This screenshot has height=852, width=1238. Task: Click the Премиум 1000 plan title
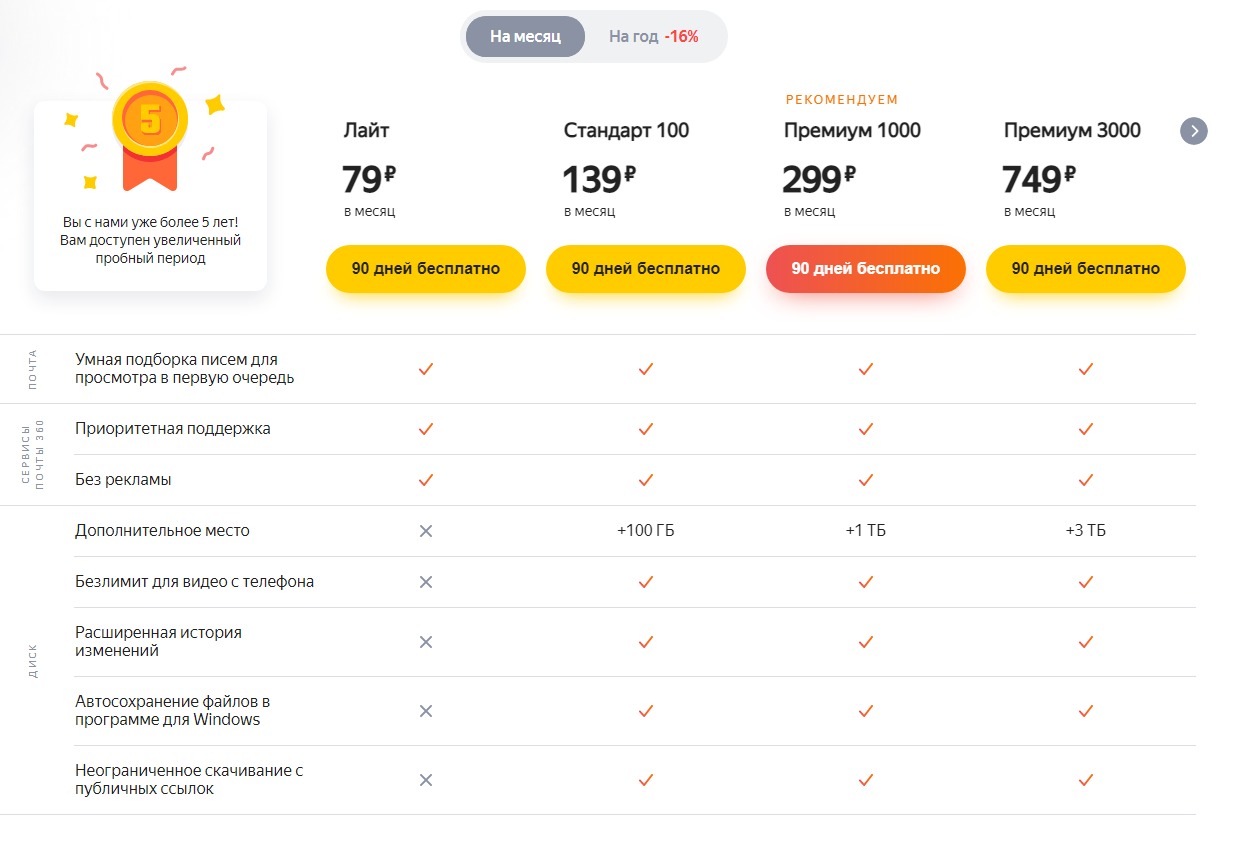[x=852, y=131]
